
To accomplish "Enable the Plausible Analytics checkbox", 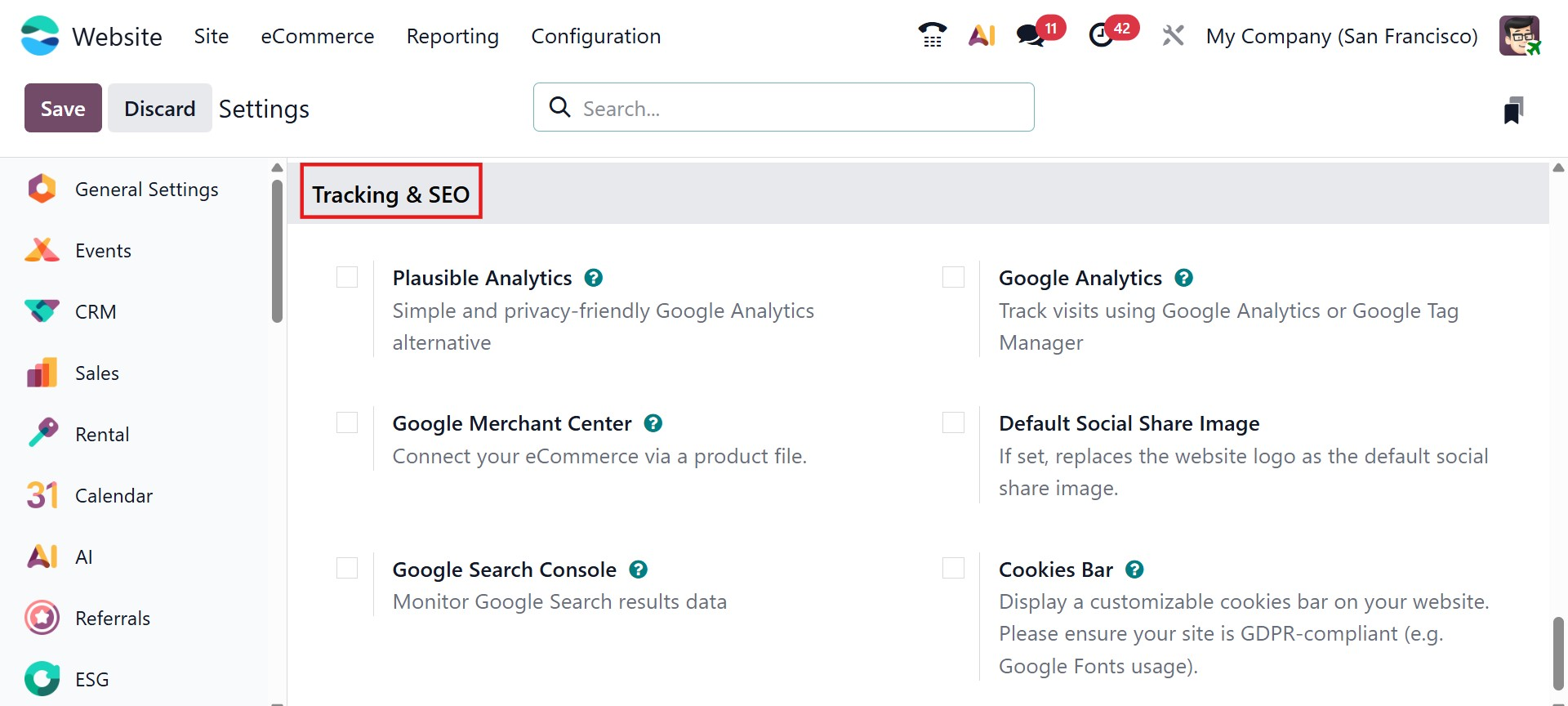I will (347, 277).
